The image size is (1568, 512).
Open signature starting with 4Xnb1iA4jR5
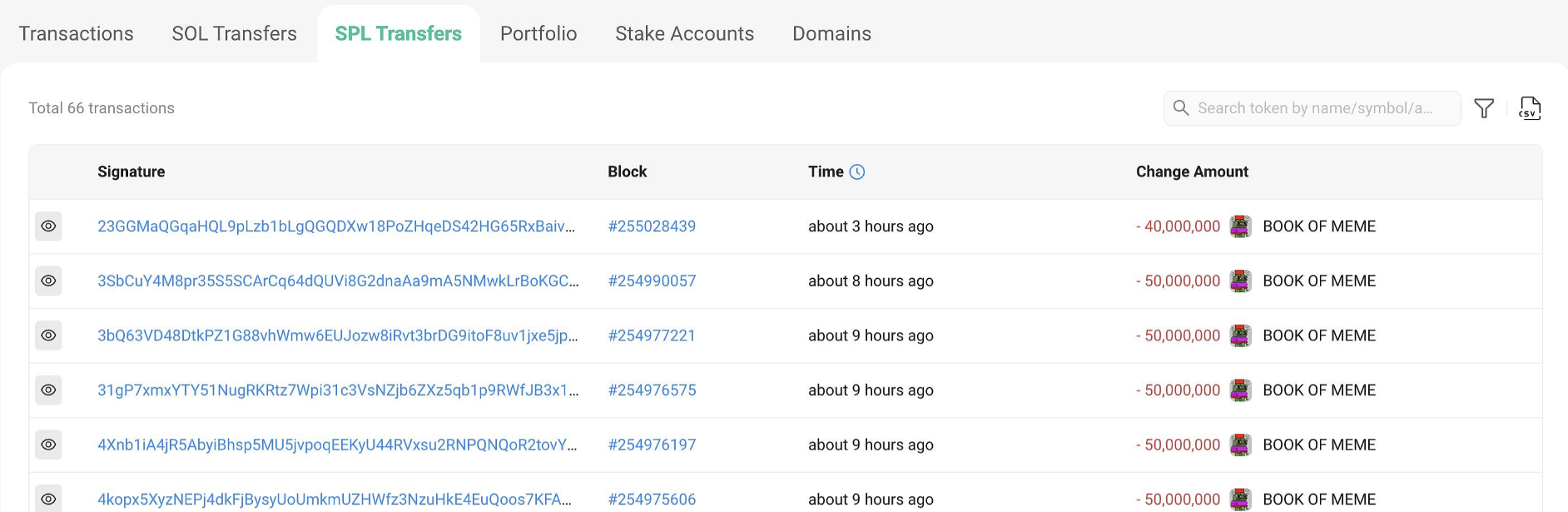pos(336,445)
